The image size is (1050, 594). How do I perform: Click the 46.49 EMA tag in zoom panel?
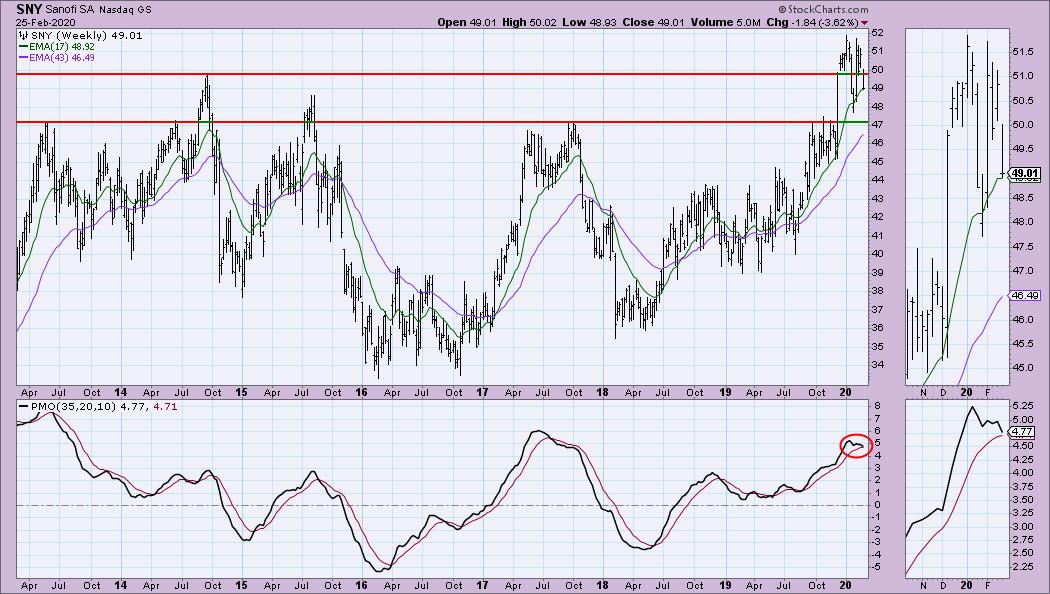pos(1025,295)
